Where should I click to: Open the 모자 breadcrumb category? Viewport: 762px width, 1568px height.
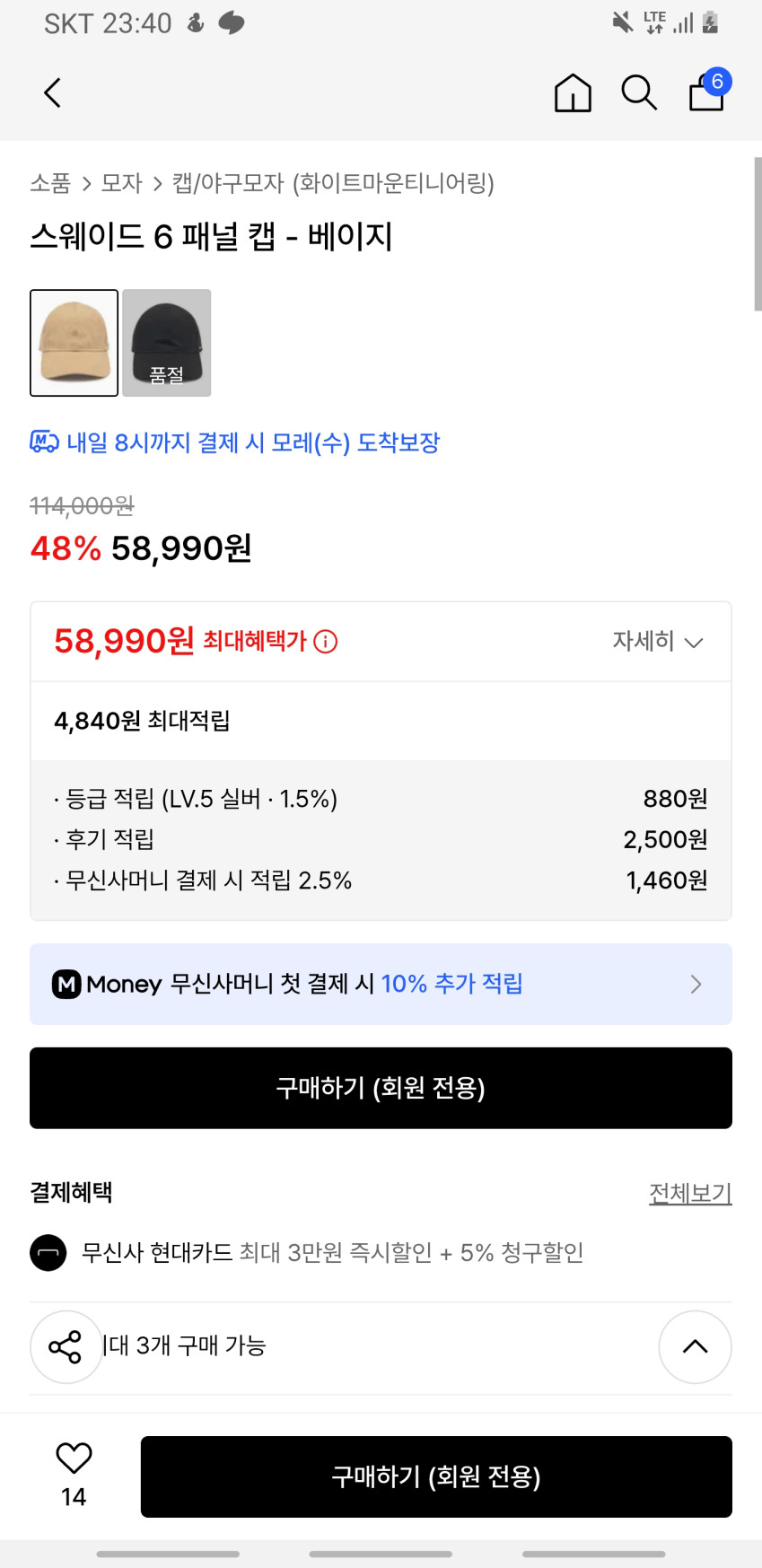(121, 183)
